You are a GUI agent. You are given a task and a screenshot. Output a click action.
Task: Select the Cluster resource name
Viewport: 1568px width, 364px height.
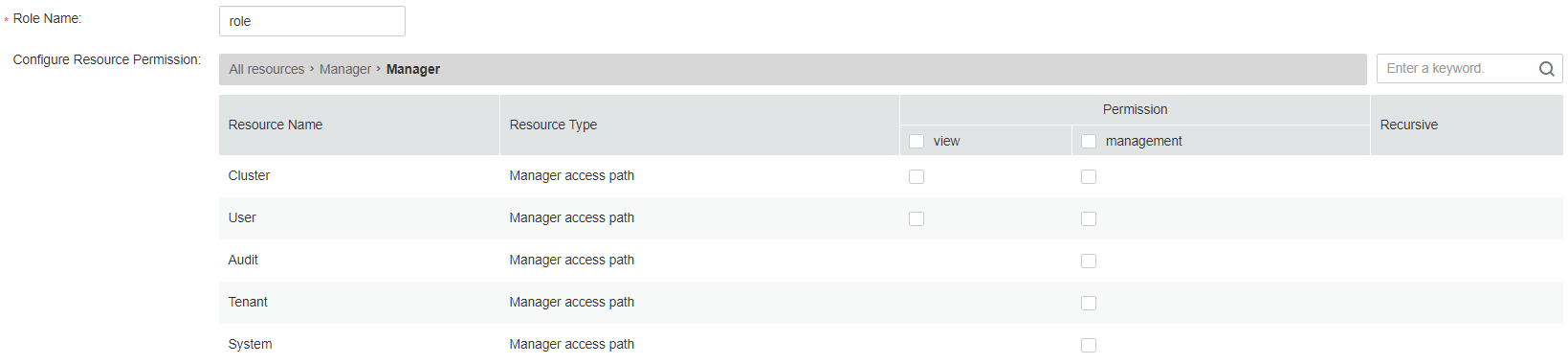pyautogui.click(x=249, y=175)
